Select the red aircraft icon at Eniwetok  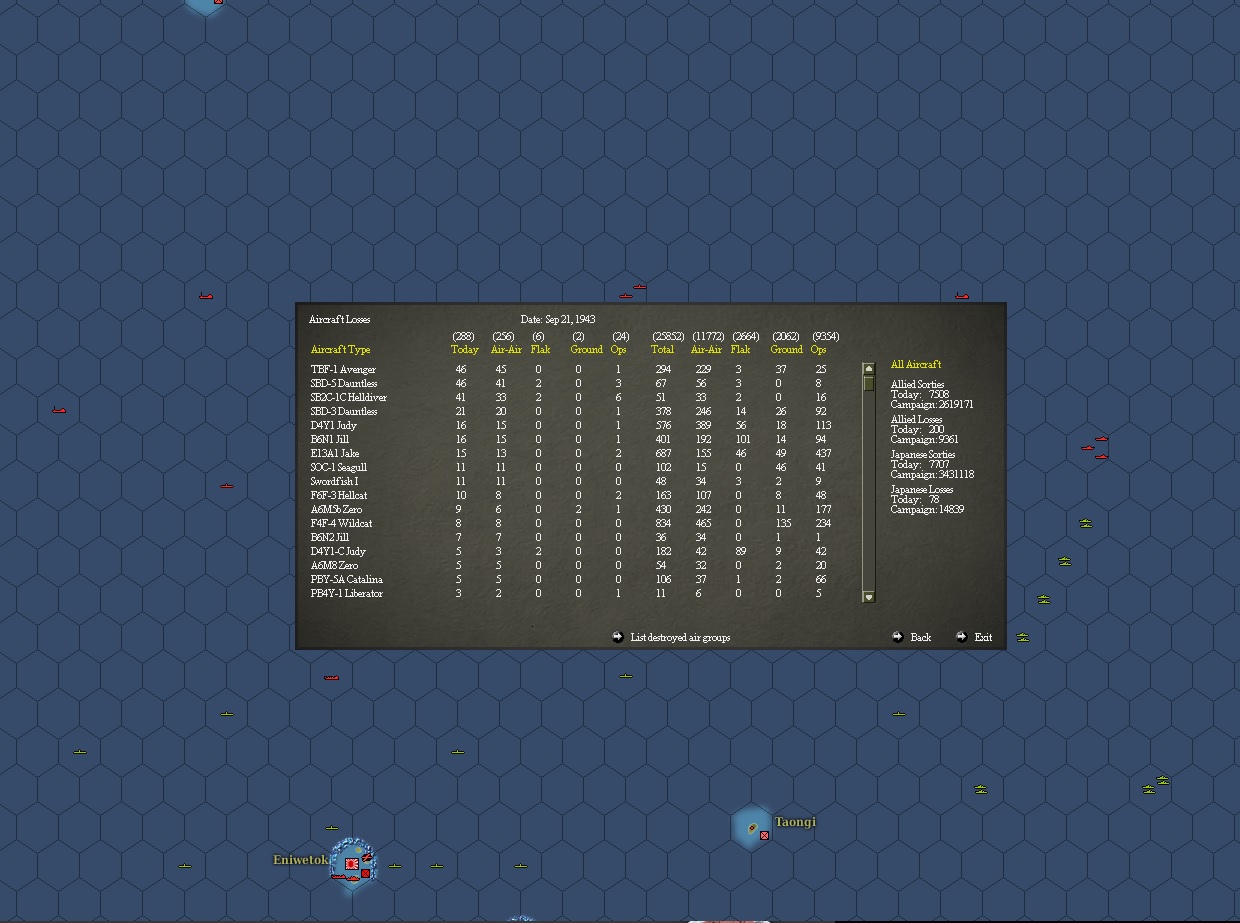tap(367, 857)
